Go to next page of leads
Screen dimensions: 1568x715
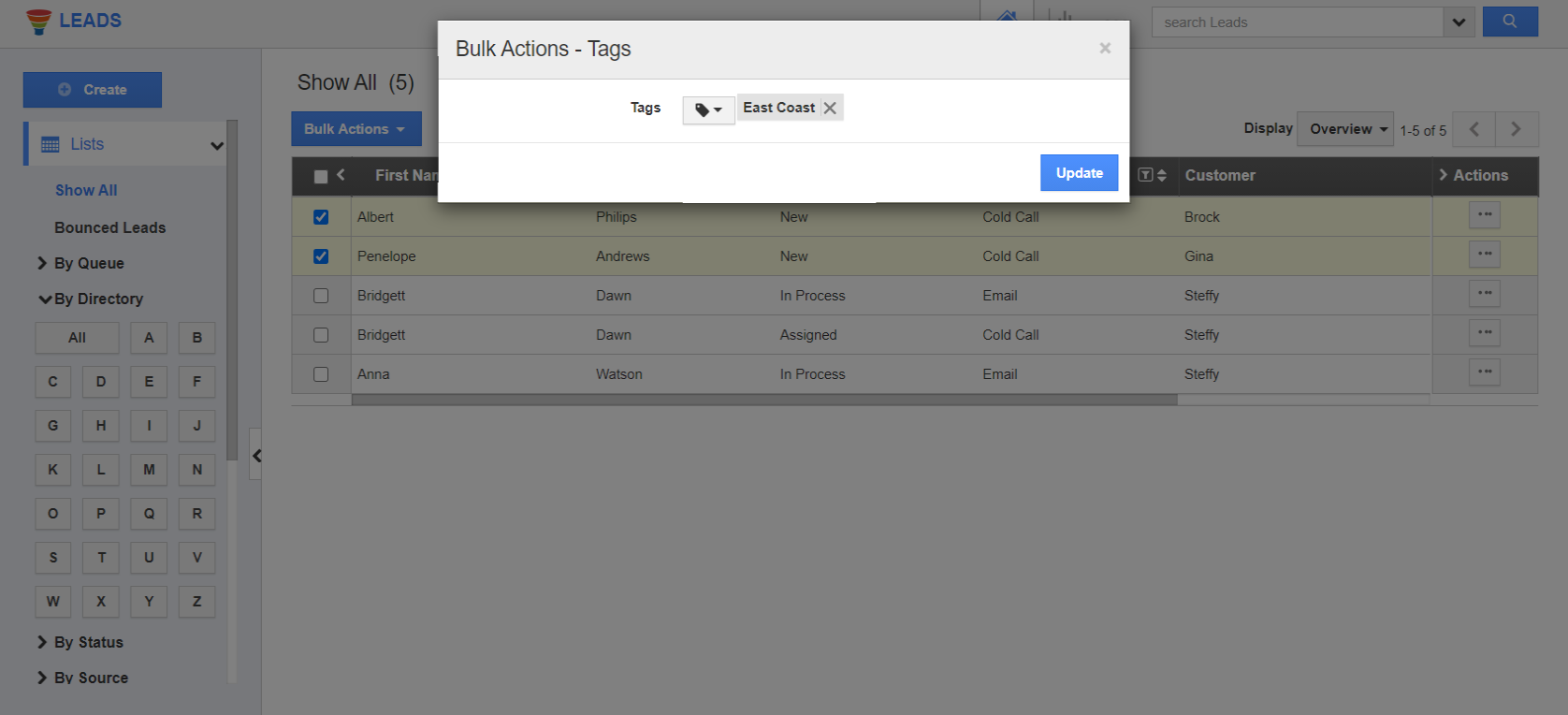(x=1516, y=129)
